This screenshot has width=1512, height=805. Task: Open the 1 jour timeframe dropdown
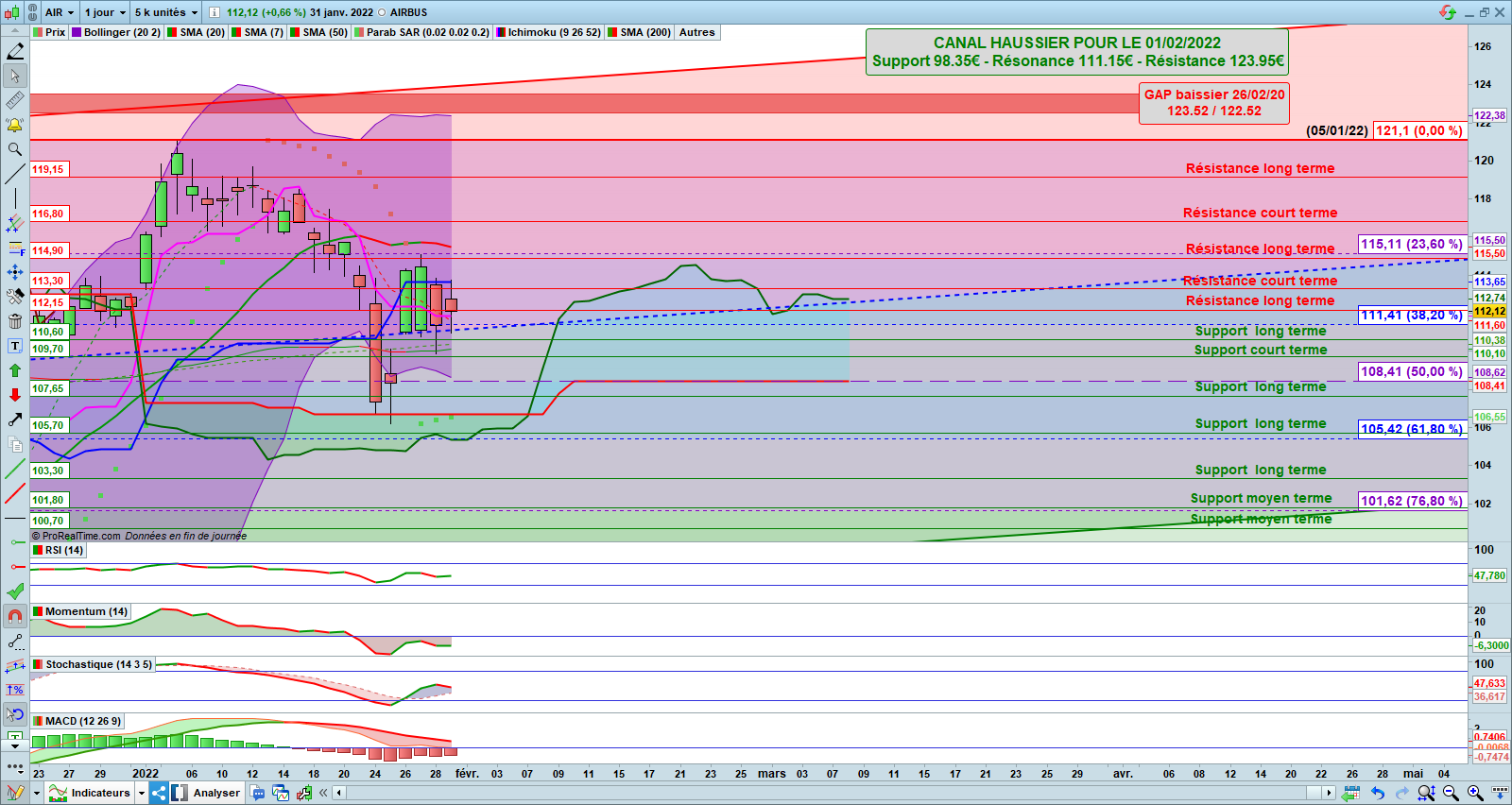105,12
